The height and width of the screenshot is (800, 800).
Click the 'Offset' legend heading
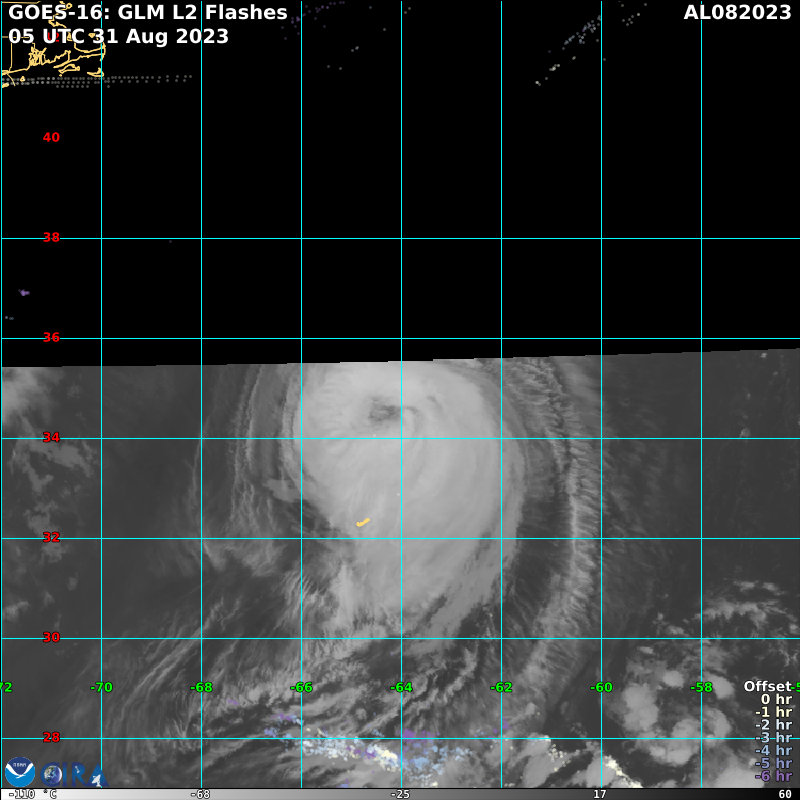tap(766, 686)
